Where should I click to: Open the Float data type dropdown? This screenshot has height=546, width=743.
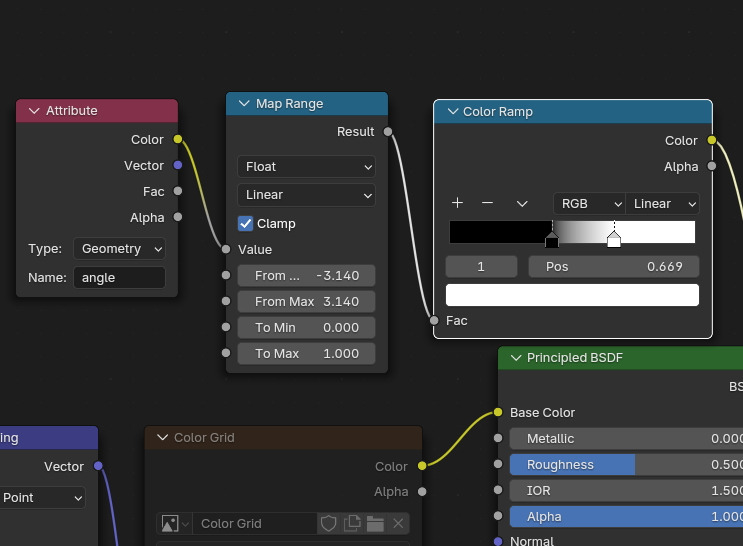307,167
